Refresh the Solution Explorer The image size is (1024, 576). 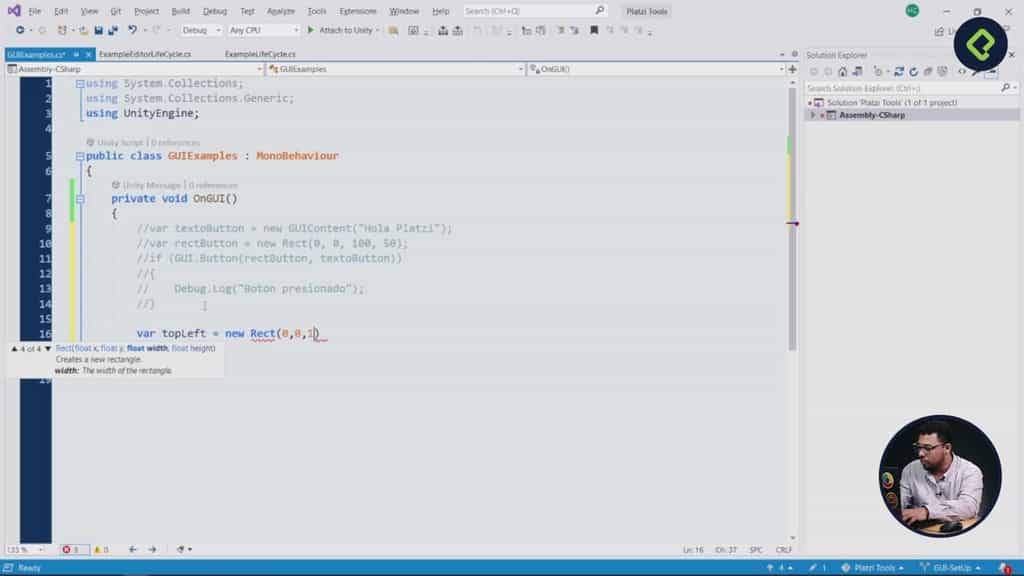tap(914, 69)
